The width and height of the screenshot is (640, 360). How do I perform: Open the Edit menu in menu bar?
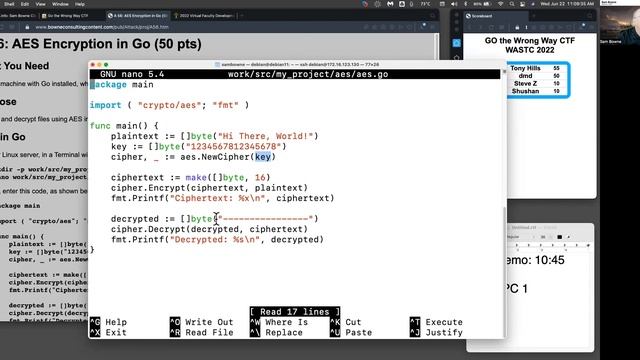(25, 4)
